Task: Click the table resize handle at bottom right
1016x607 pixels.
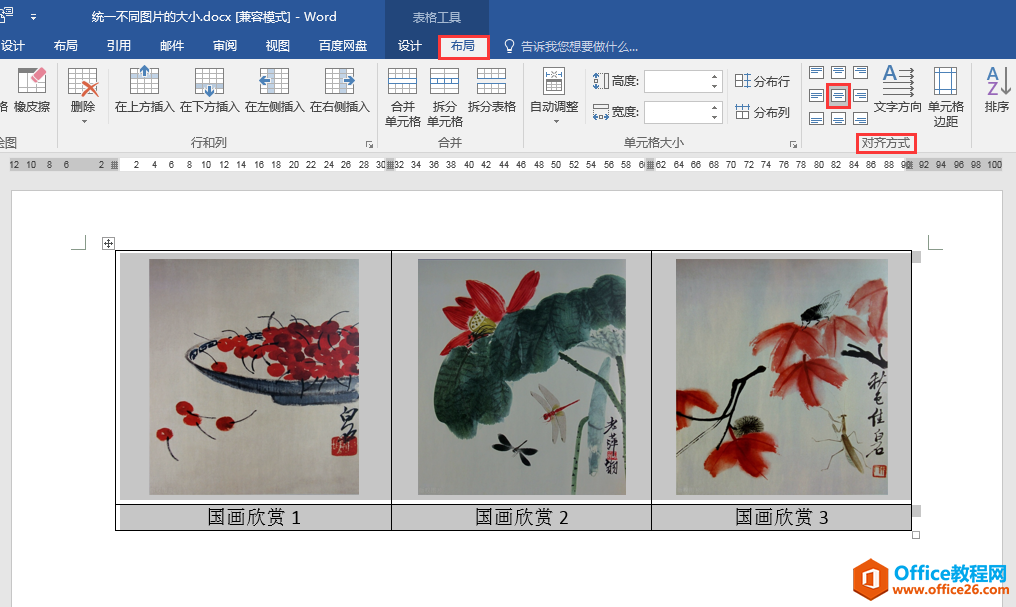Action: tap(916, 535)
